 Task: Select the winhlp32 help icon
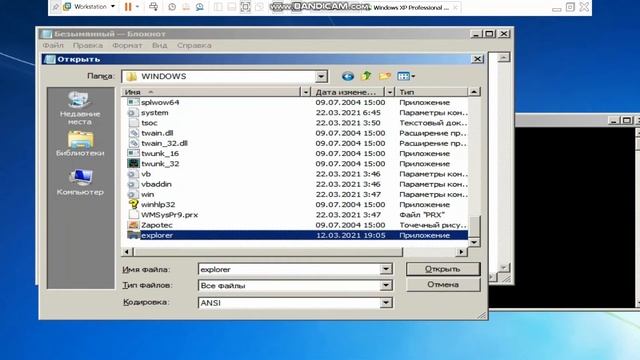tap(133, 204)
